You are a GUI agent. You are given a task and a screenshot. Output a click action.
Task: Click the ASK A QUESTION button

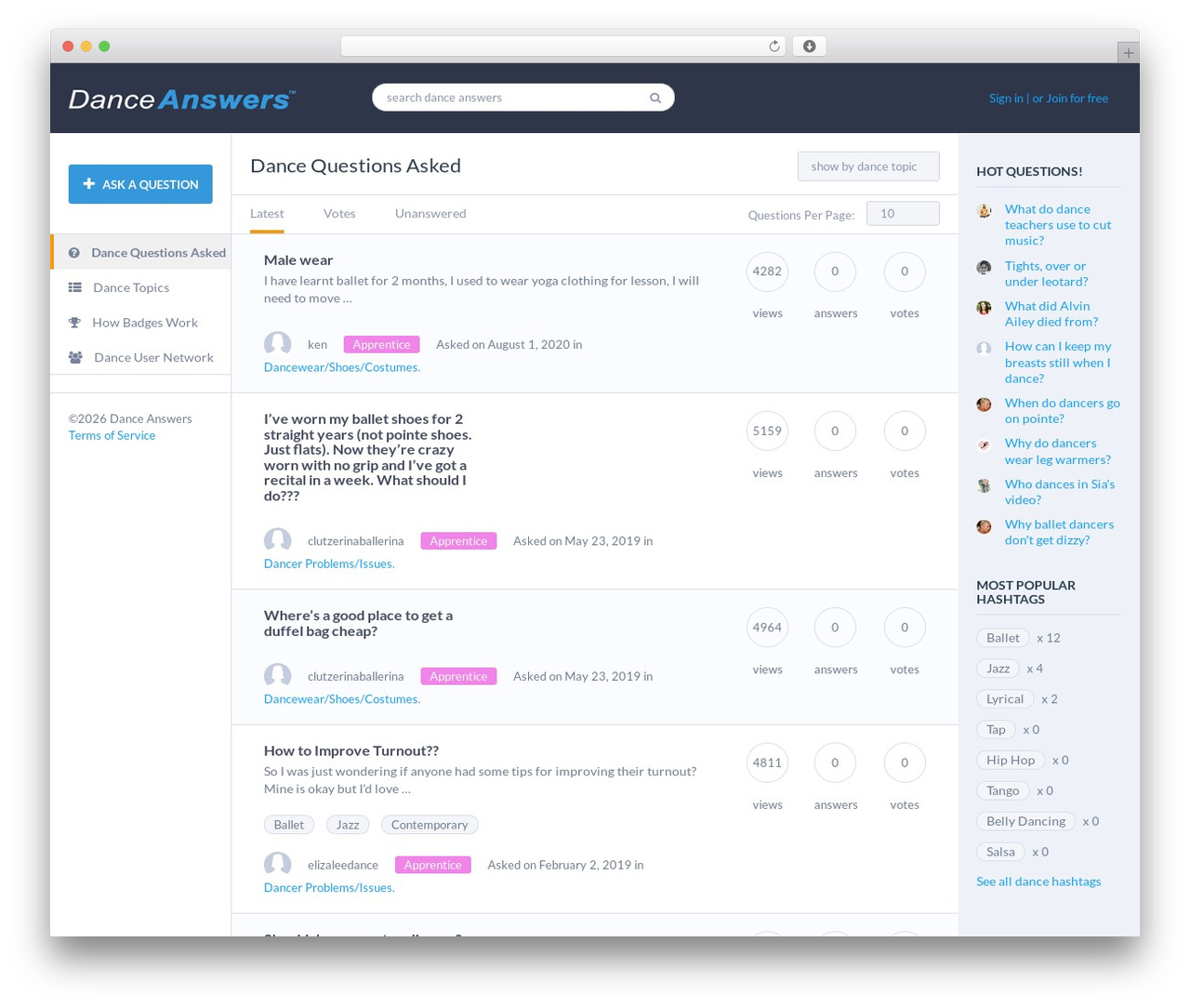(x=140, y=184)
